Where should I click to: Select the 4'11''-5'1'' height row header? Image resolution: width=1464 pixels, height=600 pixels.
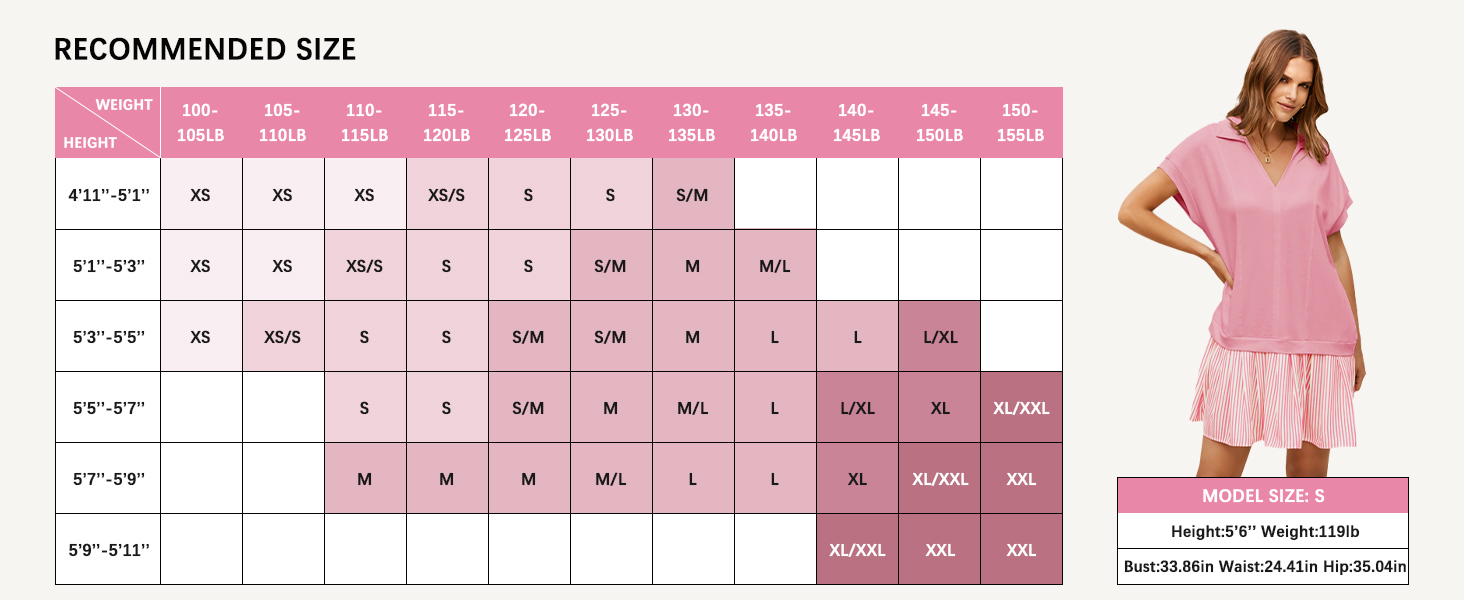point(108,194)
